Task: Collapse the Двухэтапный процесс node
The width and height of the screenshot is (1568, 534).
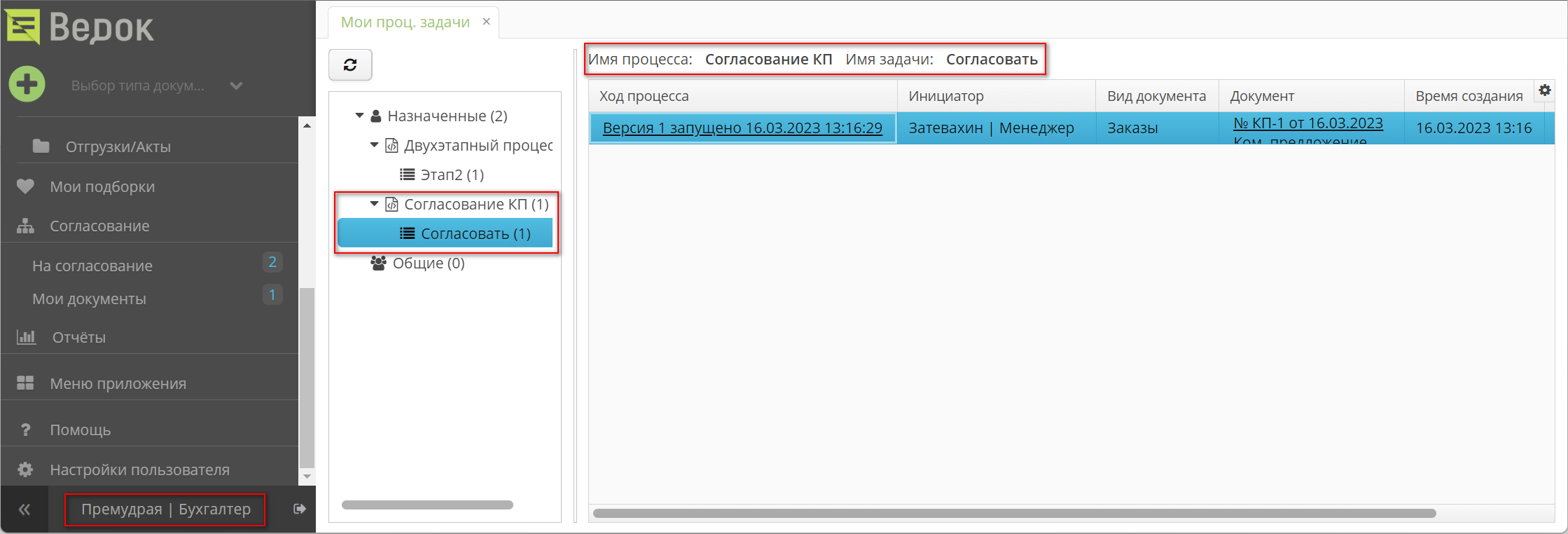Action: (374, 145)
